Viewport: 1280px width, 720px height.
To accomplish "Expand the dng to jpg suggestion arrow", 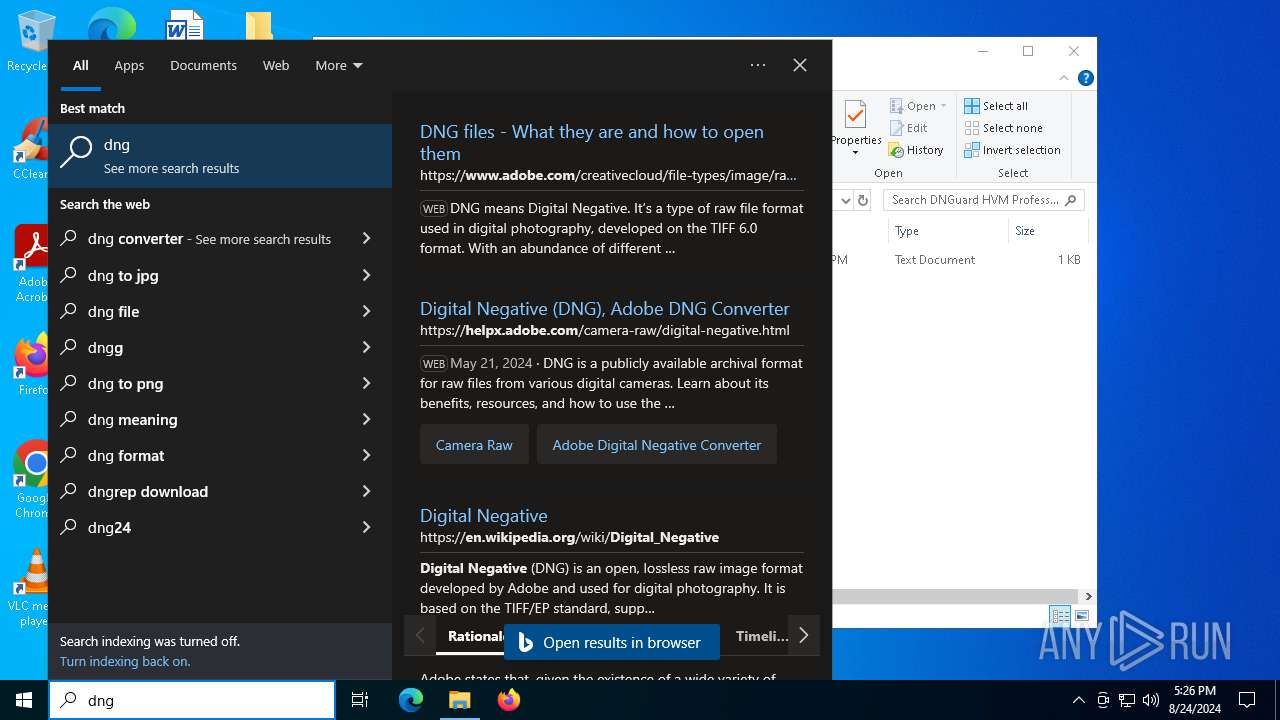I will click(x=366, y=275).
